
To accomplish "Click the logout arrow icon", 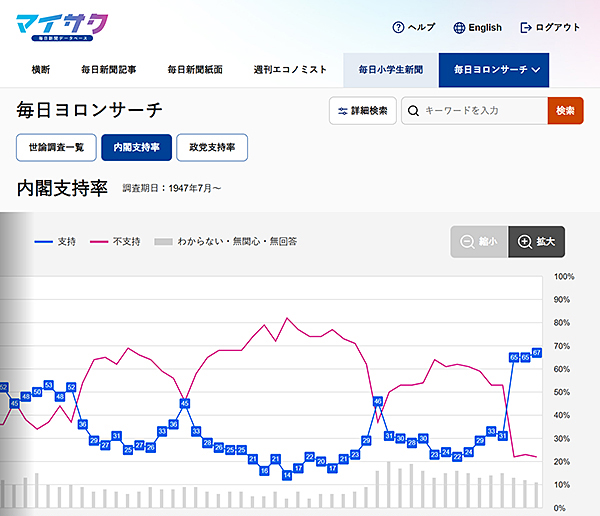I will pyautogui.click(x=526, y=28).
